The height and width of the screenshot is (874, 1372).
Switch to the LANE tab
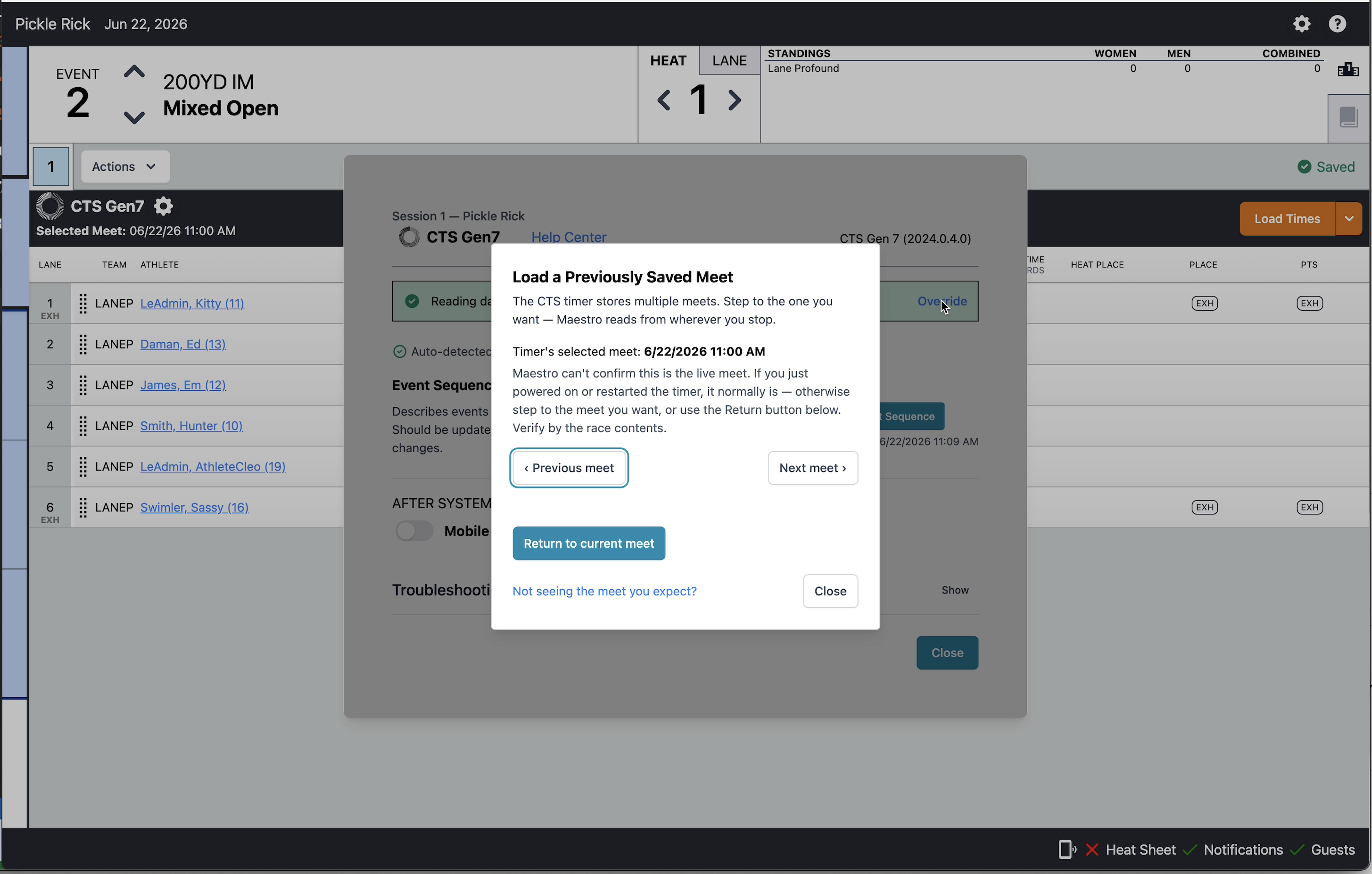(x=729, y=61)
